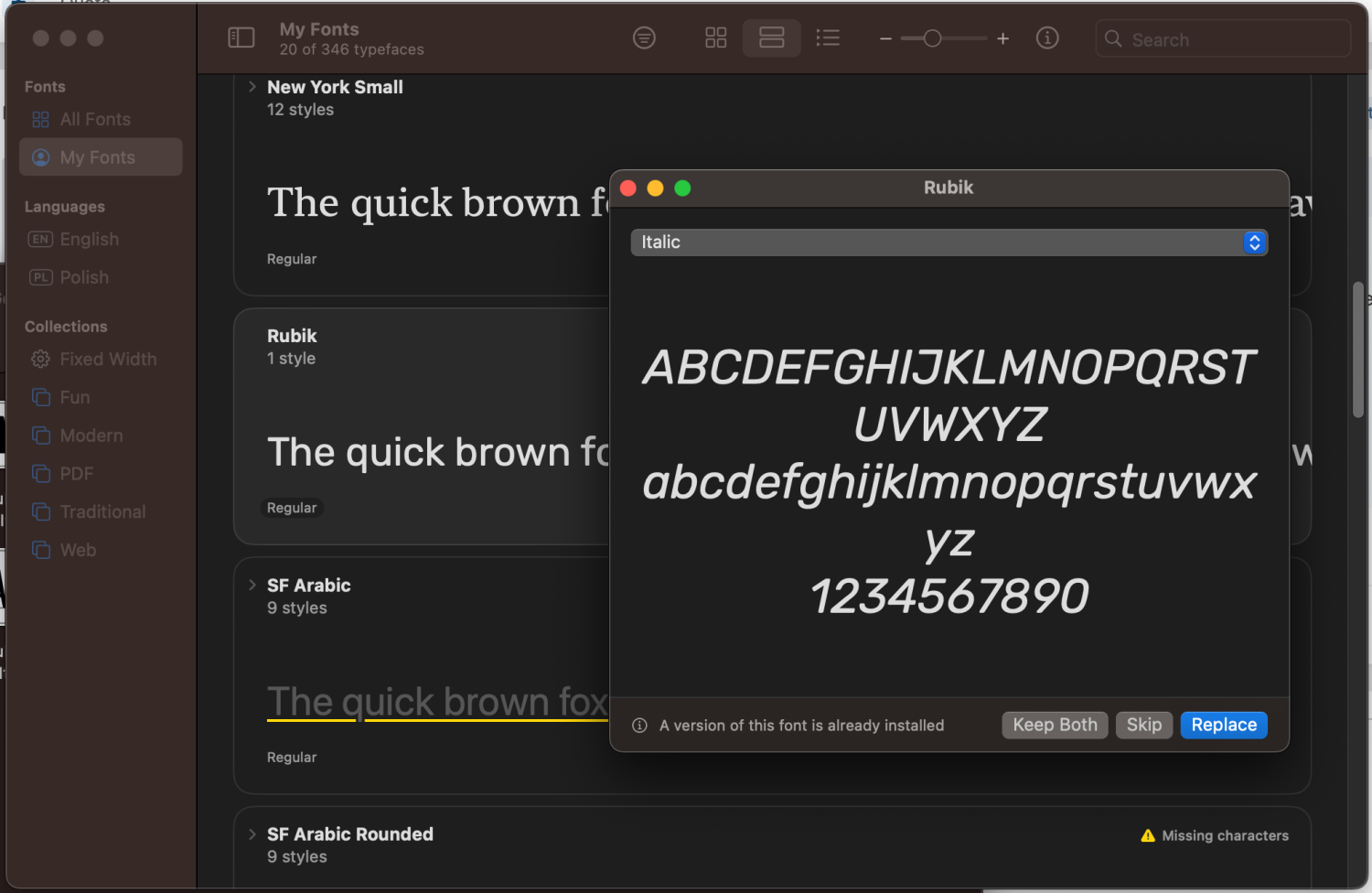Open the Fixed Width collection
Viewport: 1372px width, 893px height.
(107, 359)
